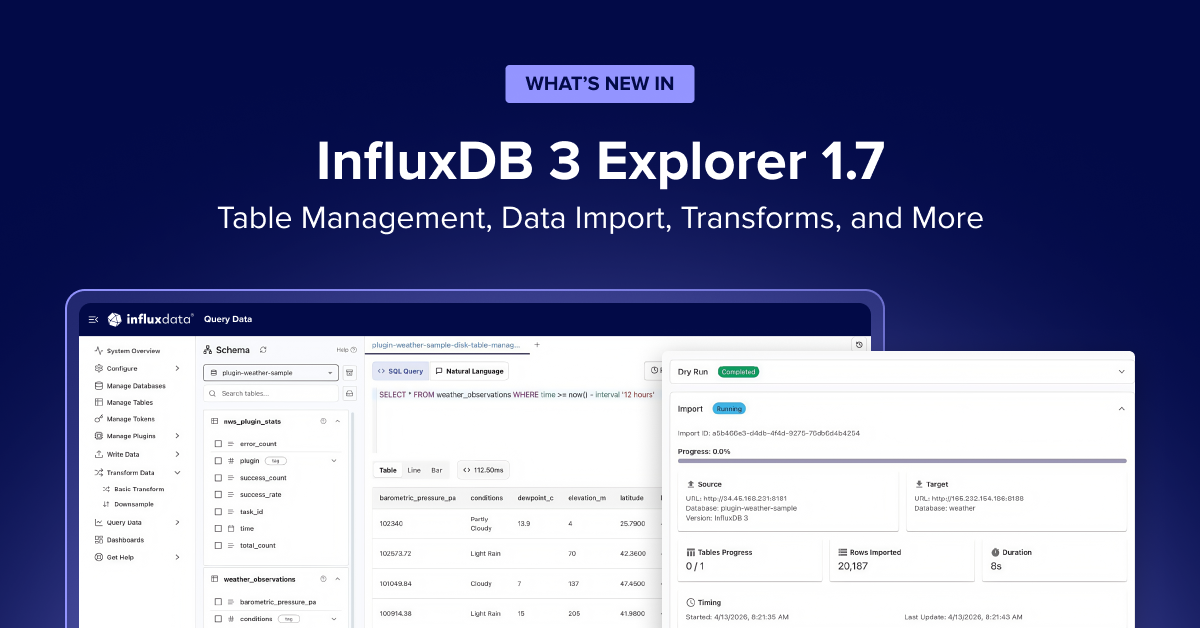This screenshot has height=628, width=1200.
Task: Open System Overview from the sidebar
Action: 126,351
